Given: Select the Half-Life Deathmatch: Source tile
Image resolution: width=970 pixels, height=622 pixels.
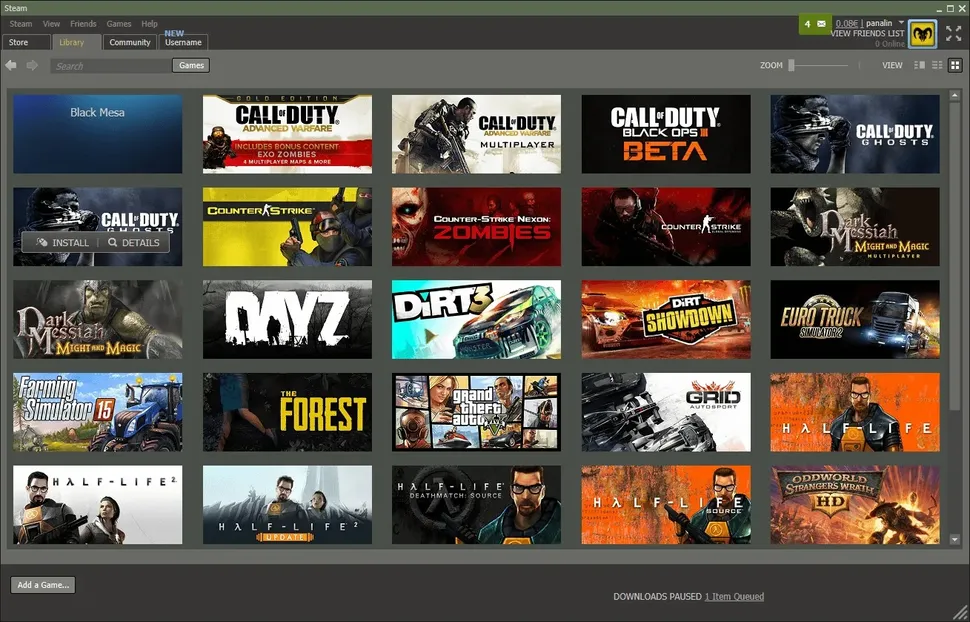Looking at the screenshot, I should [x=476, y=505].
